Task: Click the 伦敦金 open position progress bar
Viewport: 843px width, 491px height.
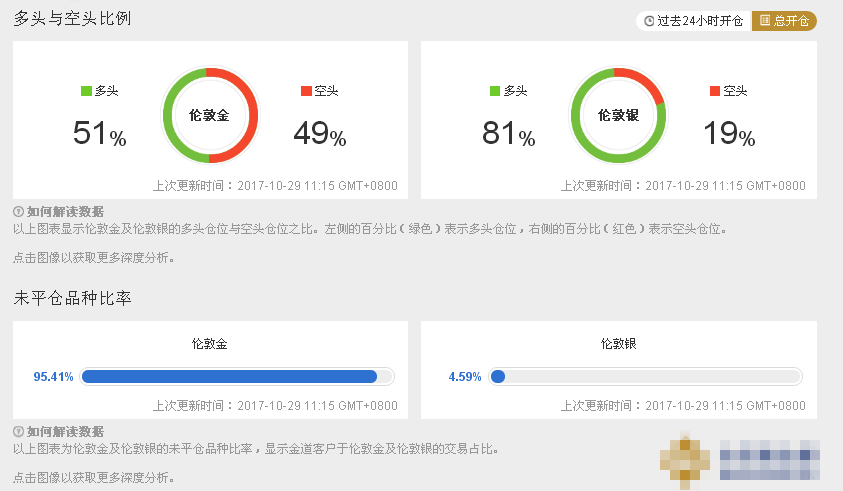Action: tap(237, 377)
